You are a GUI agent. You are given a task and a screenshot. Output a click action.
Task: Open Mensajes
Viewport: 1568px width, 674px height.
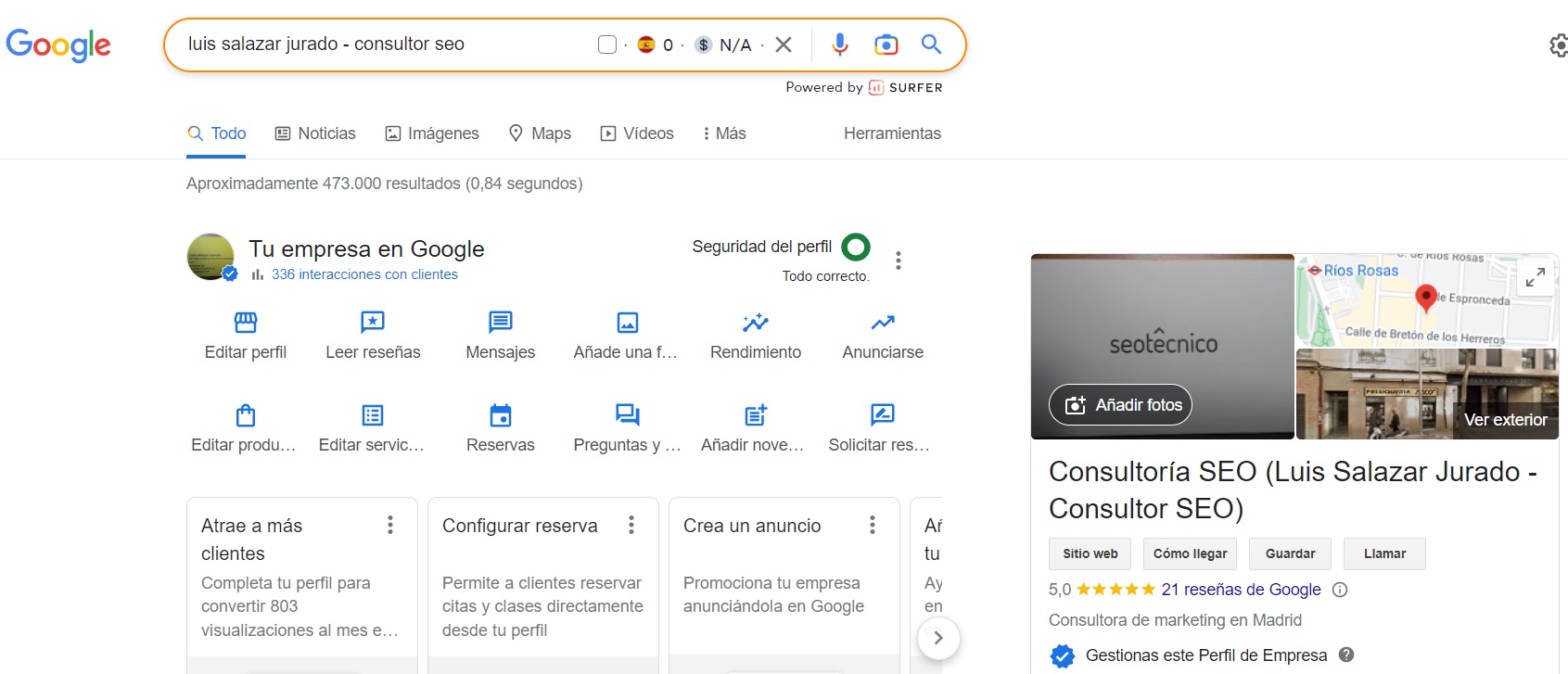point(501,336)
